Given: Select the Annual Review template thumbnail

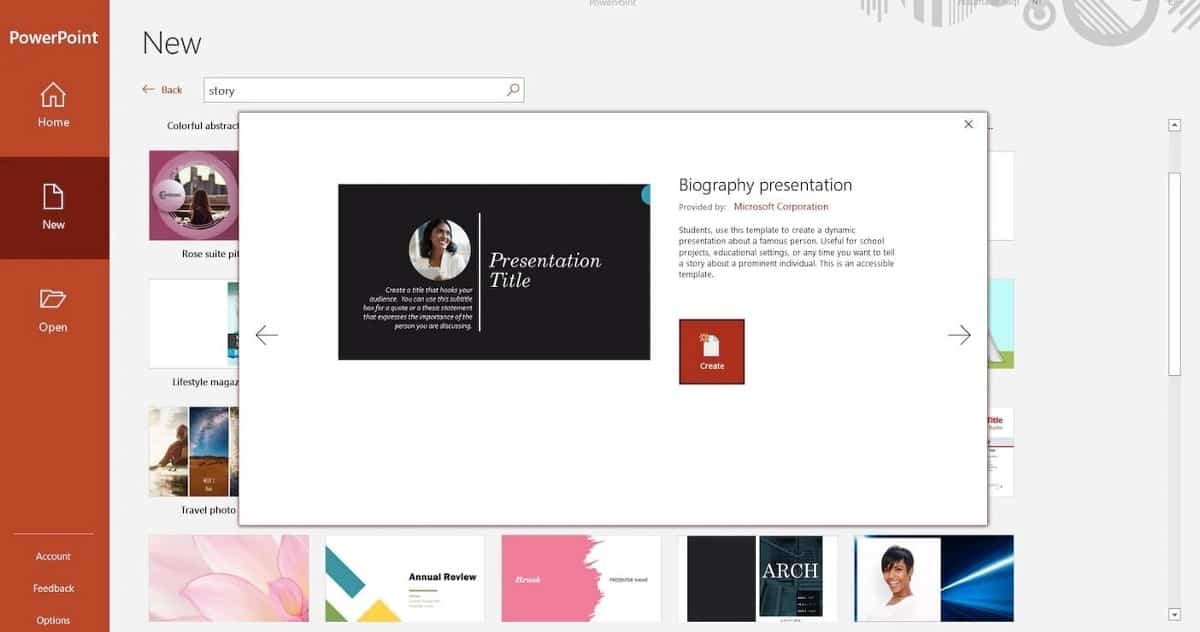Looking at the screenshot, I should (x=404, y=578).
